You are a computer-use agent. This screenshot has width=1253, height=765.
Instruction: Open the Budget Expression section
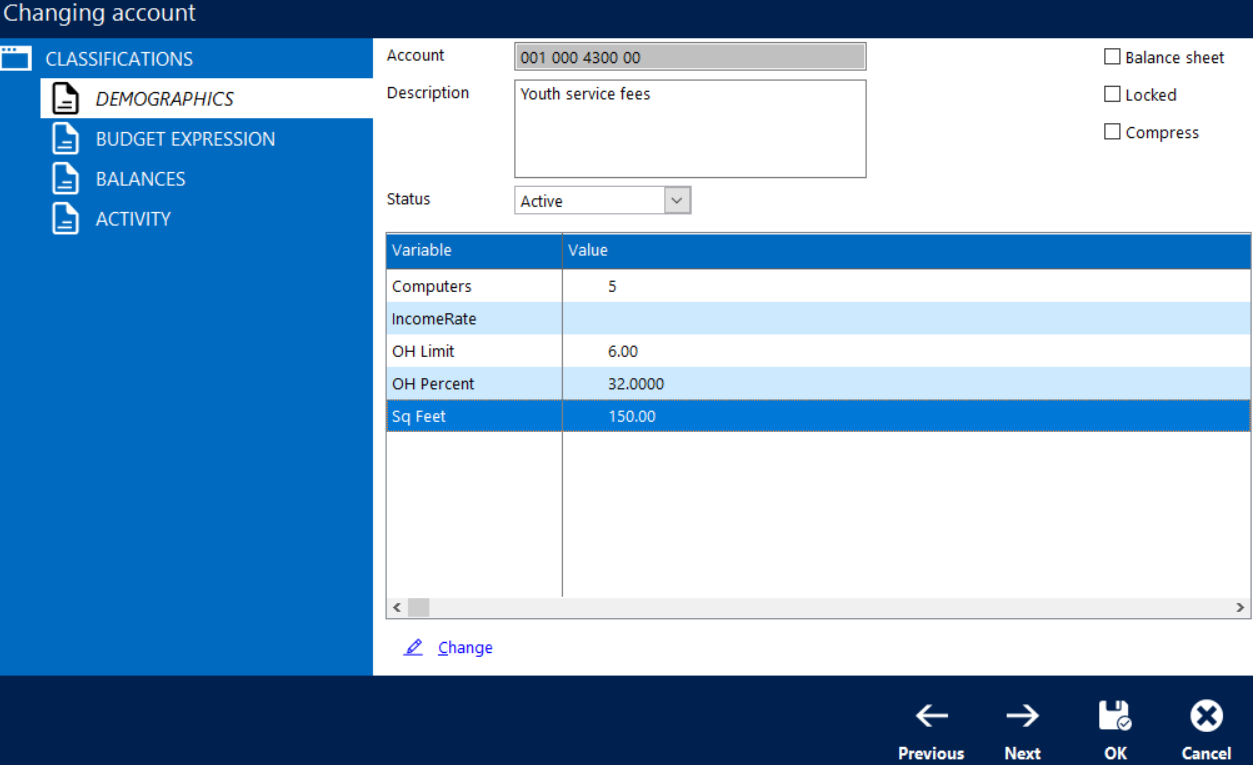point(185,139)
